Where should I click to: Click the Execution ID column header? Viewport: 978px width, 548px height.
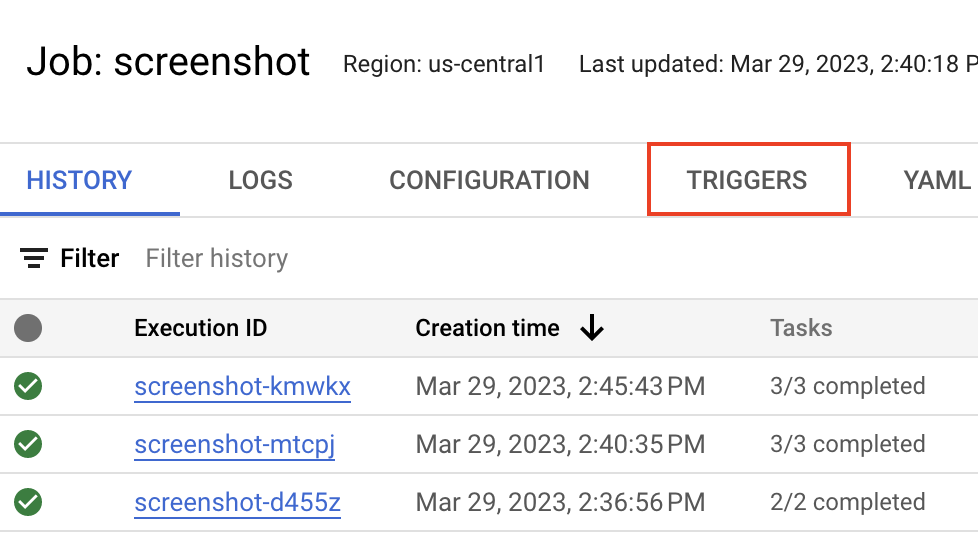coord(200,328)
